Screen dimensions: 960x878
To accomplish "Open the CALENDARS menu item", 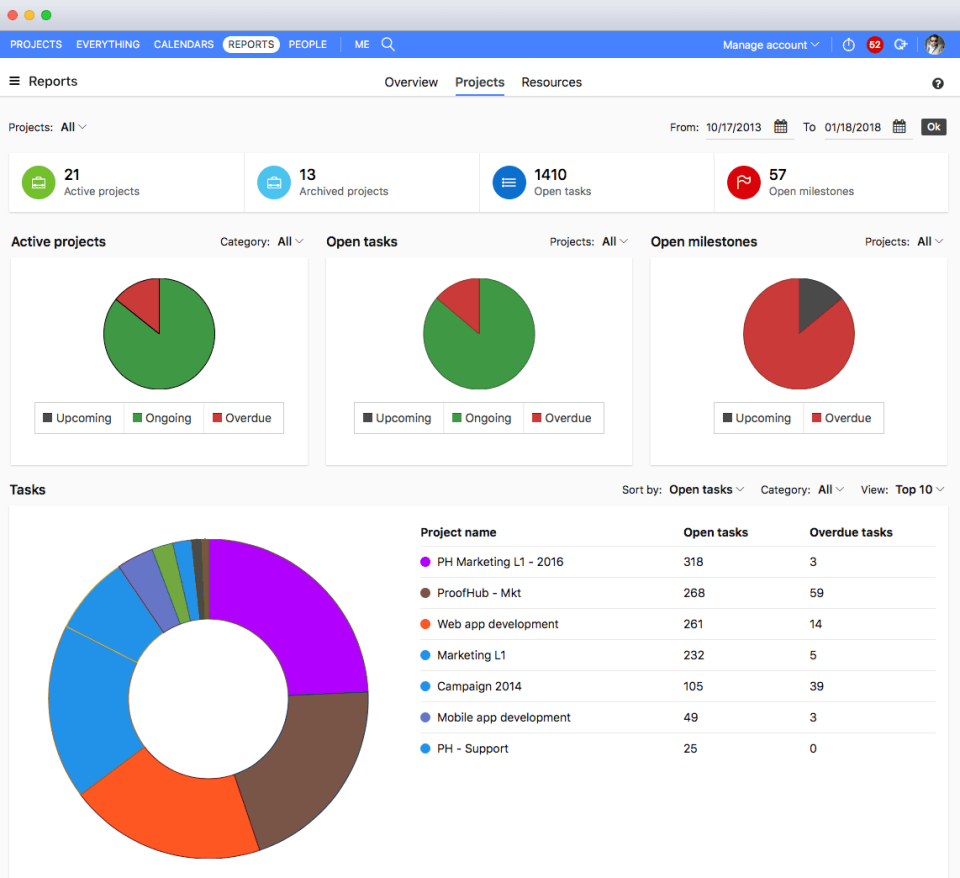I will click(183, 44).
